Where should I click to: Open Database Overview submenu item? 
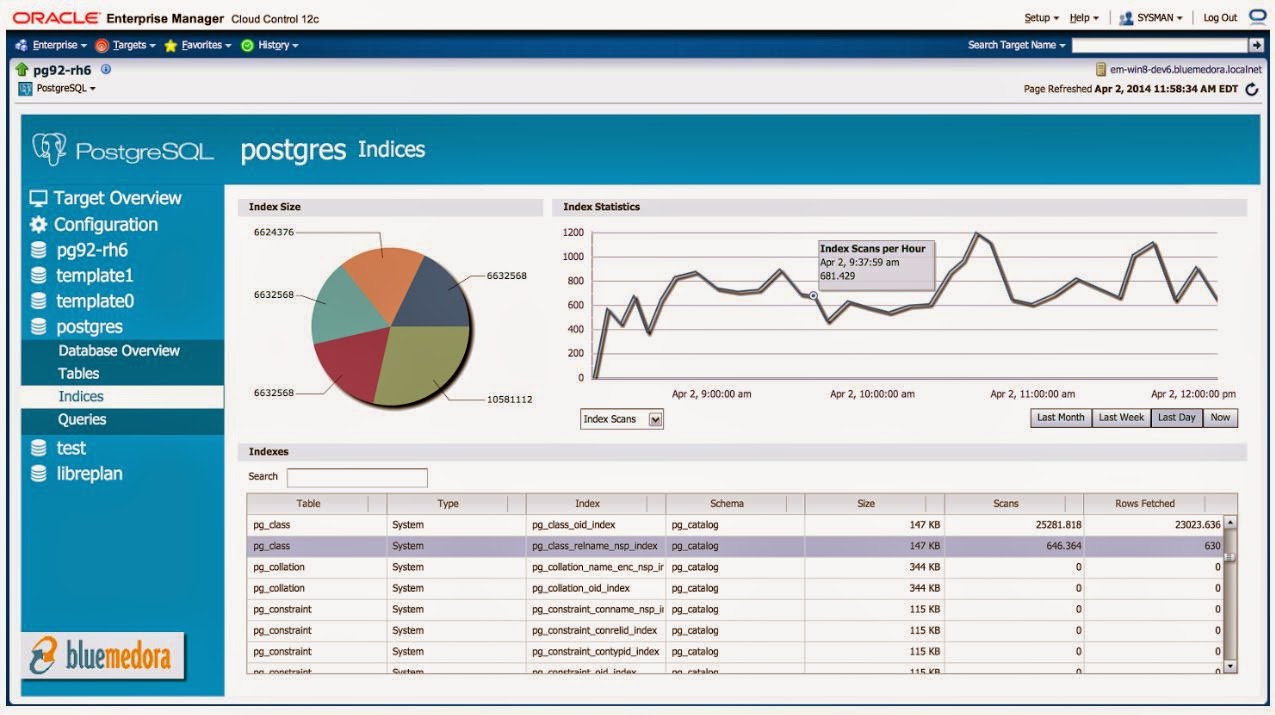pos(119,350)
